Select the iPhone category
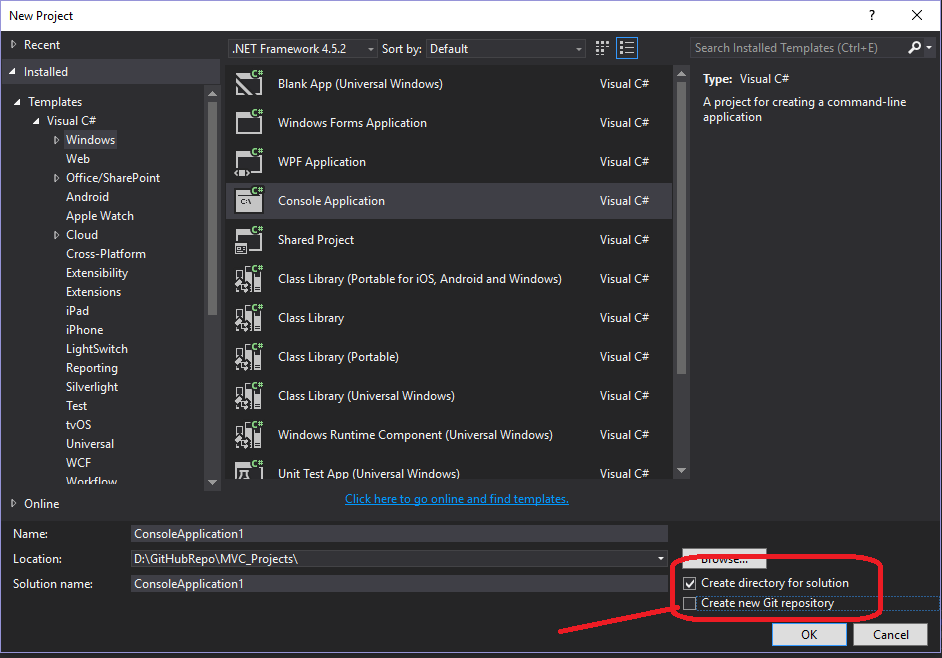The height and width of the screenshot is (658, 942). (x=84, y=330)
